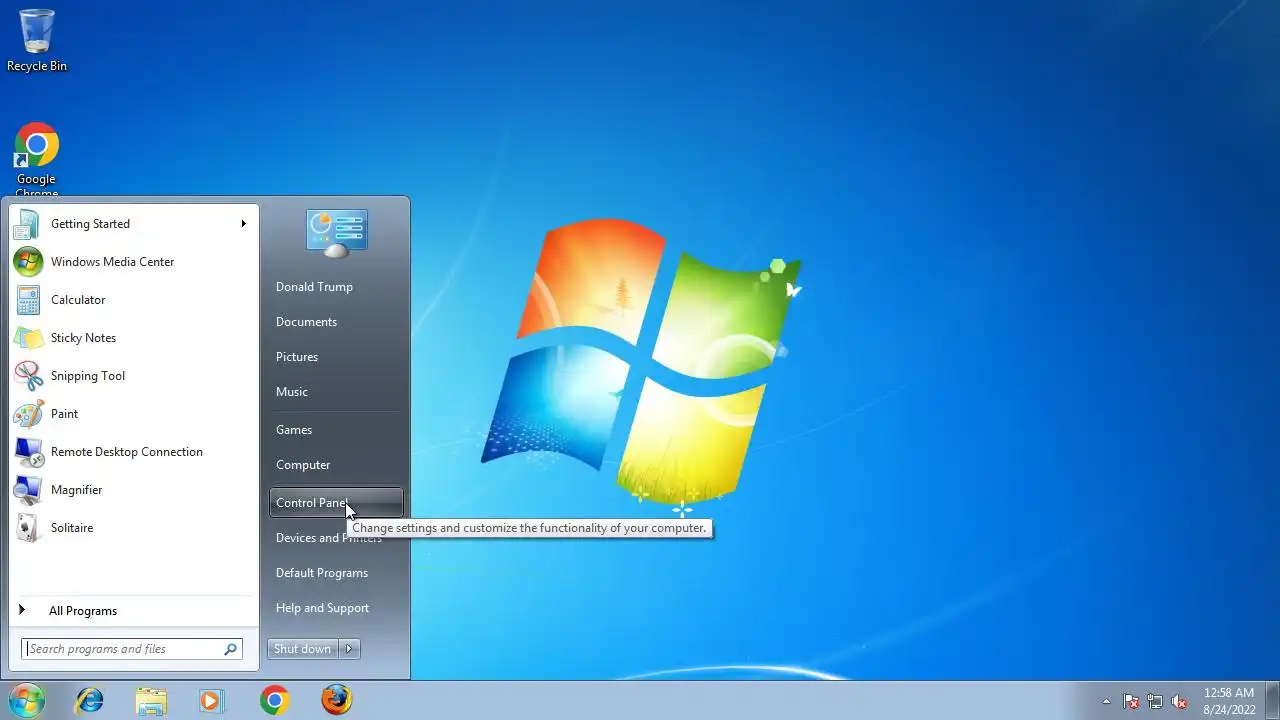Select the Windows Media Center text label
Image resolution: width=1280 pixels, height=720 pixels.
pos(112,262)
